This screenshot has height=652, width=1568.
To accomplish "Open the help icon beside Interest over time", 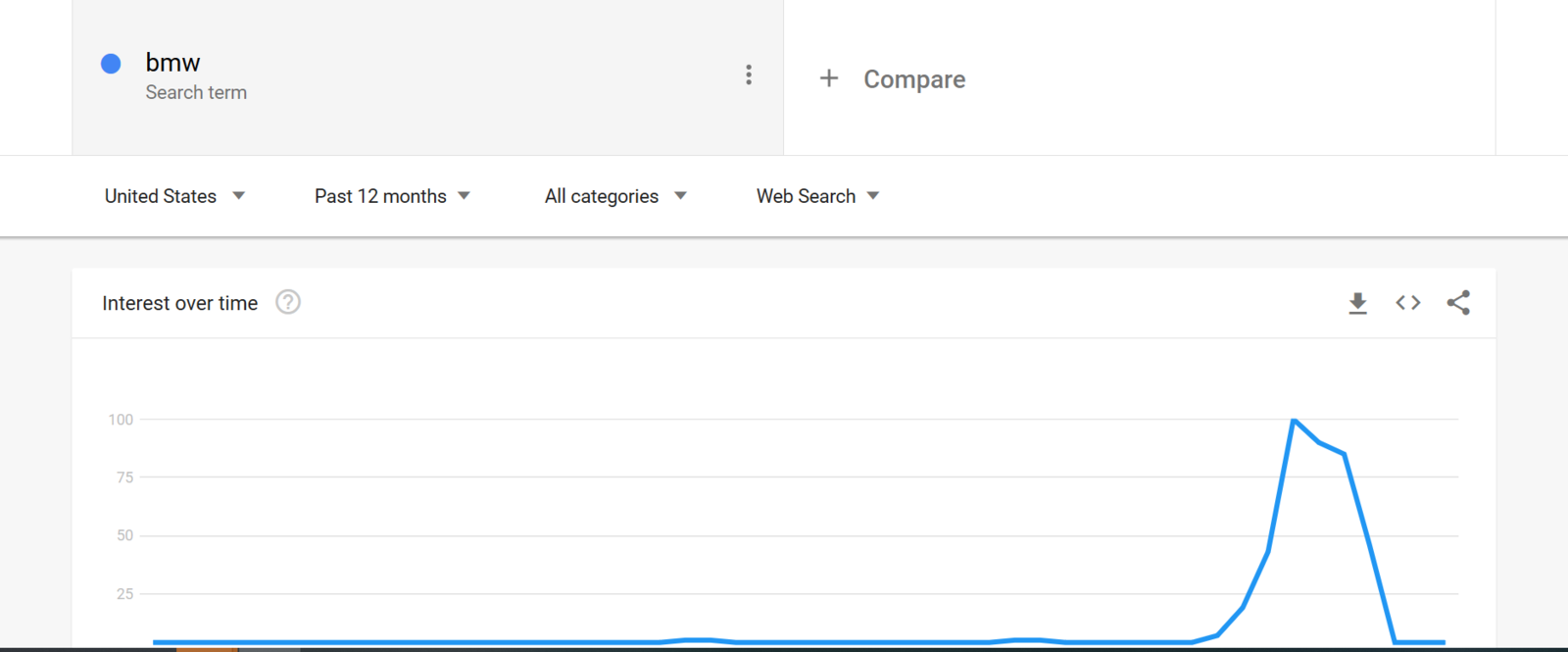I will (288, 302).
